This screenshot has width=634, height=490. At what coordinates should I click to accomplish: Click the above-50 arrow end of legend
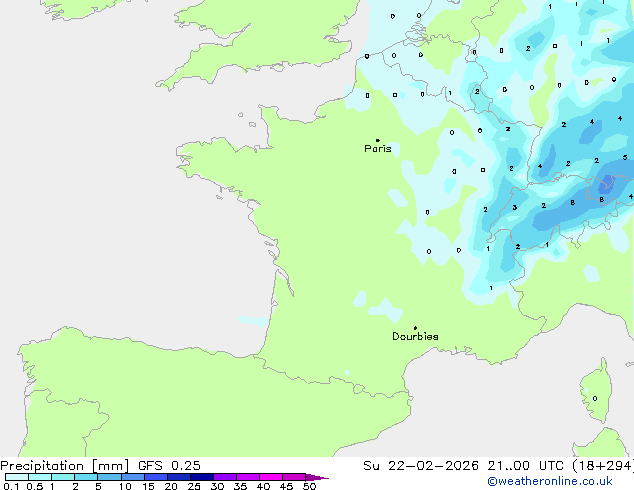(x=317, y=477)
